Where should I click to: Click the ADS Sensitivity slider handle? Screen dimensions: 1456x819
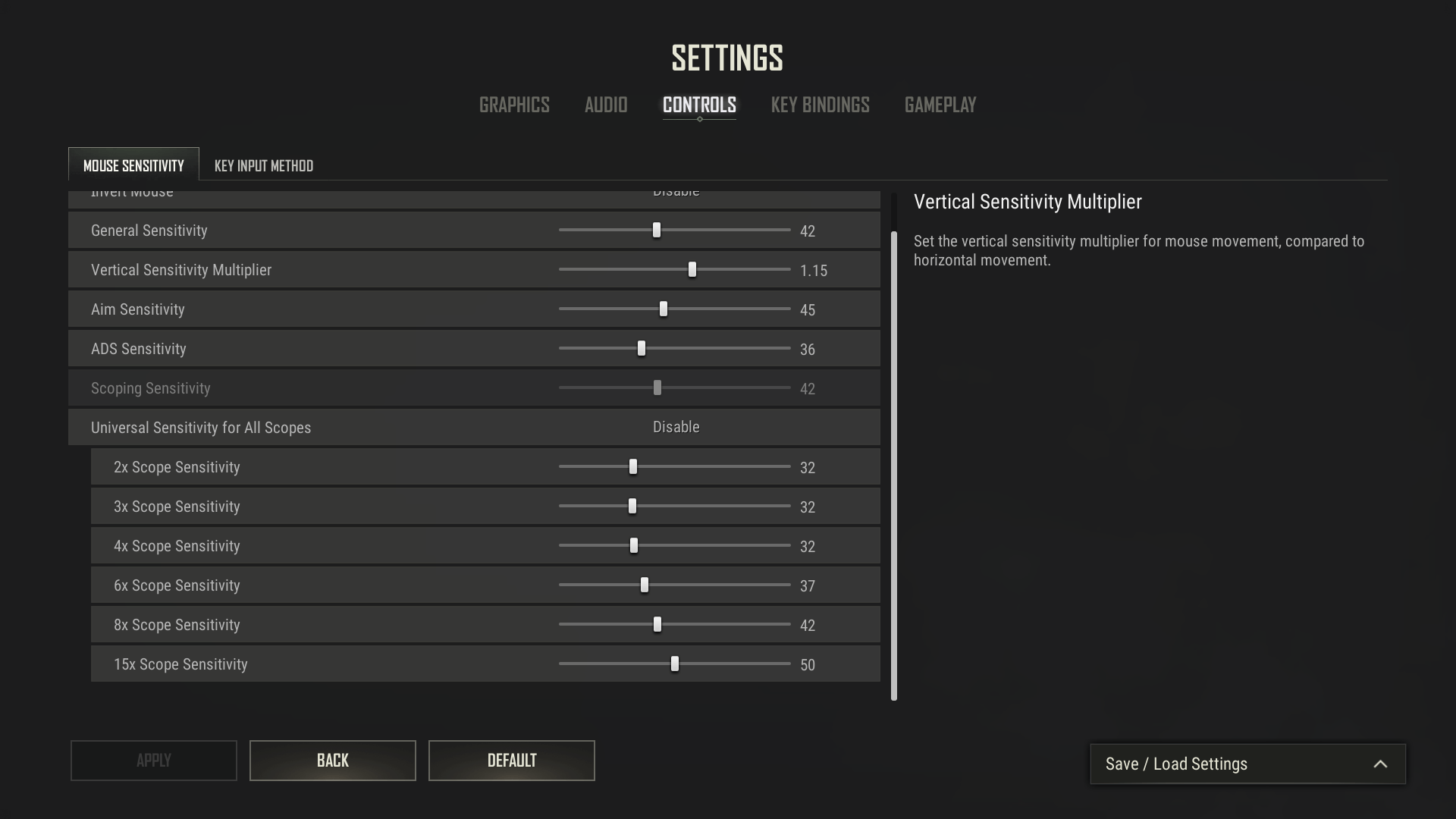(642, 349)
